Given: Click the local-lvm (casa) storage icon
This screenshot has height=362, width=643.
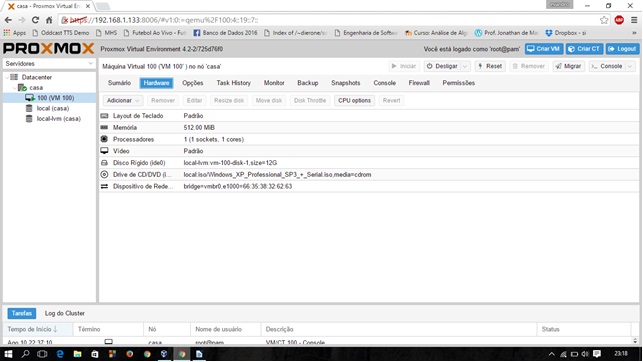Looking at the screenshot, I should click(29, 118).
